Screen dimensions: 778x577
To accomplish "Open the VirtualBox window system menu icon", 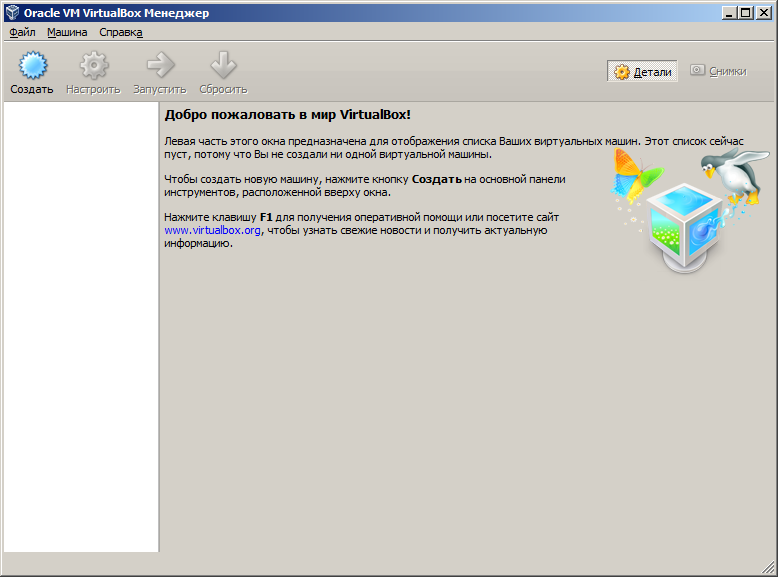I will click(13, 13).
